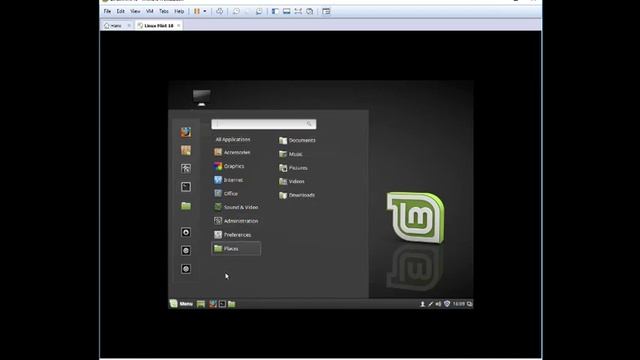
Task: Open Terminal from the panel launcher
Action: [x=222, y=304]
